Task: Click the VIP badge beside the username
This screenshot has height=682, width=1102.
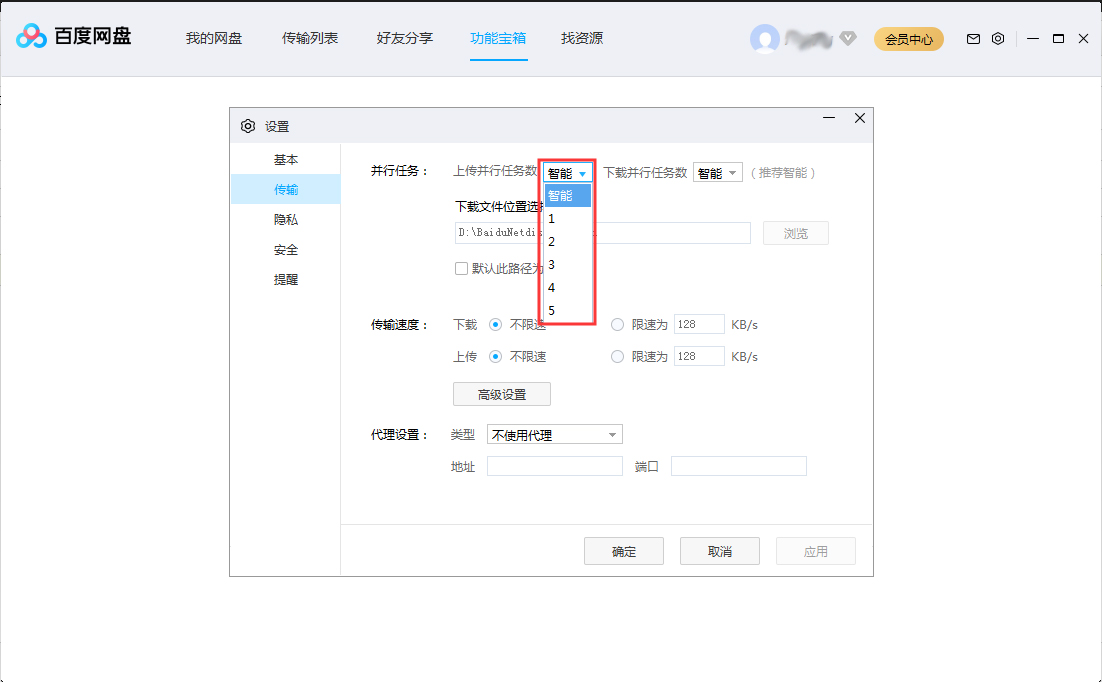Action: coord(847,38)
